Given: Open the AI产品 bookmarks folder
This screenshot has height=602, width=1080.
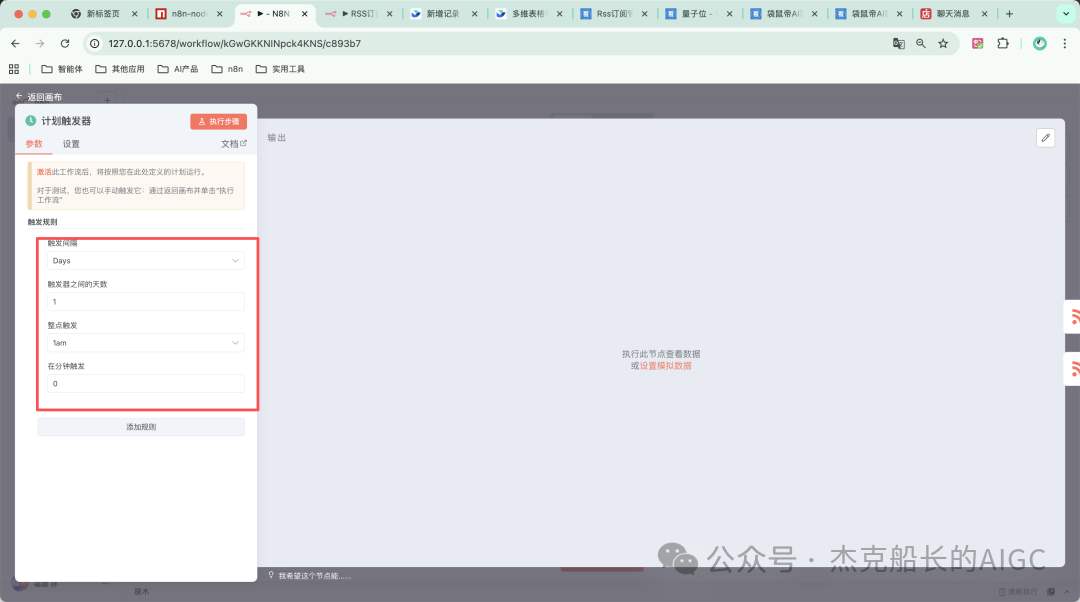Looking at the screenshot, I should tap(178, 69).
